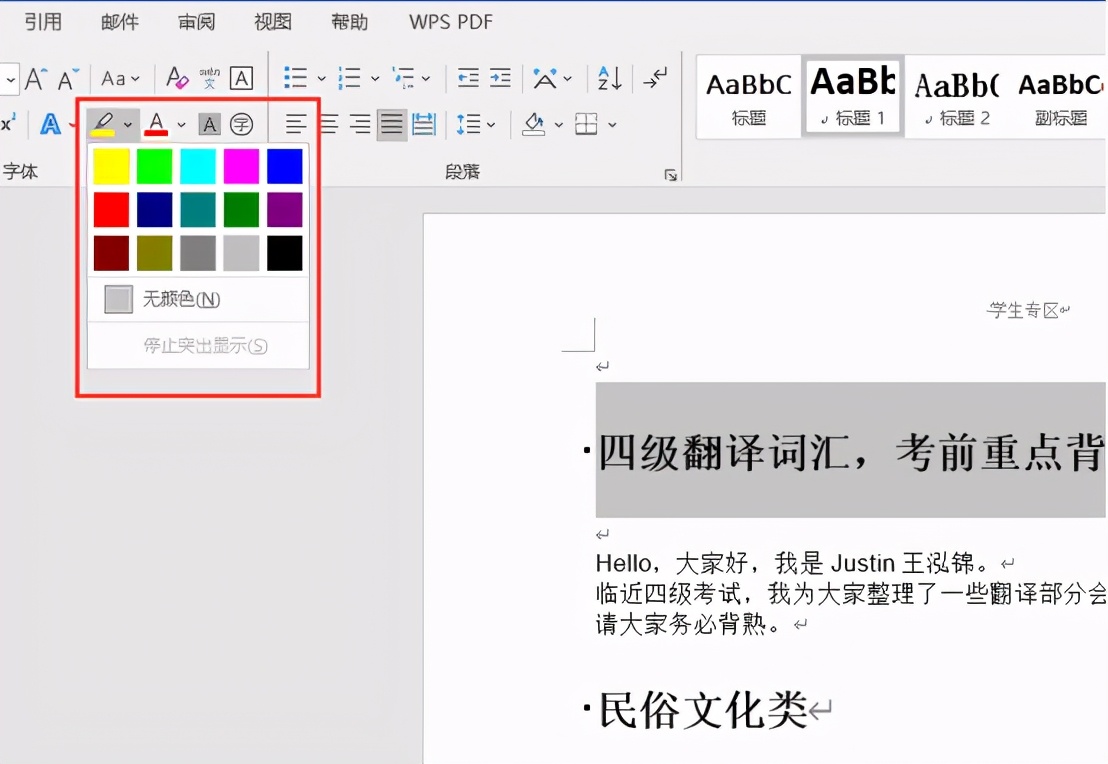Expand the numbering list dropdown arrow
Image resolution: width=1108 pixels, height=764 pixels.
tap(376, 78)
